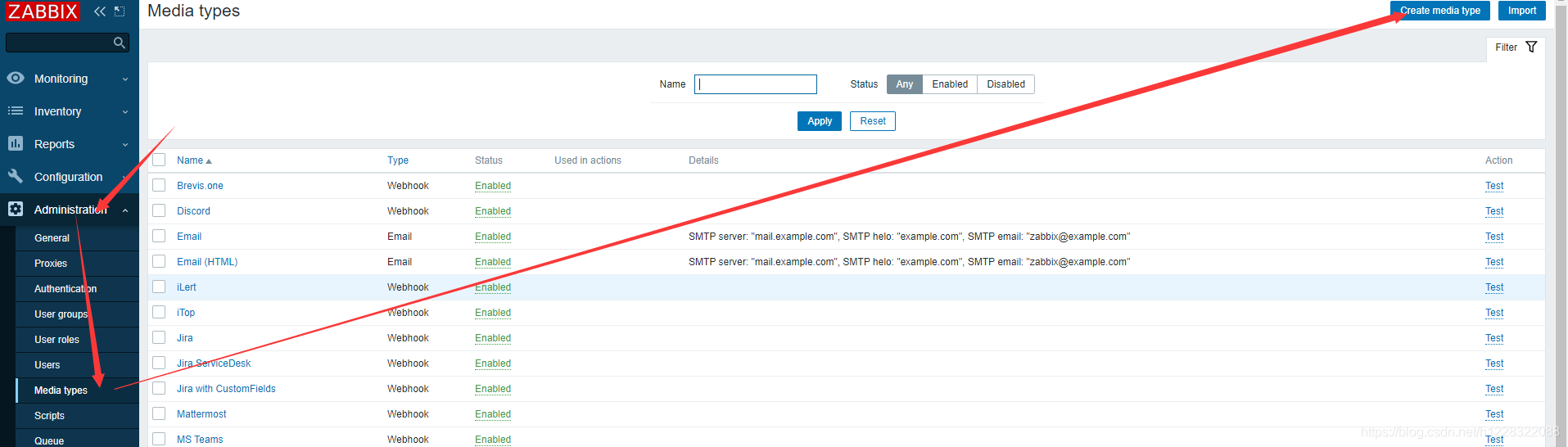Image resolution: width=1568 pixels, height=447 pixels.
Task: Click the Inventory list icon
Action: coord(16,111)
